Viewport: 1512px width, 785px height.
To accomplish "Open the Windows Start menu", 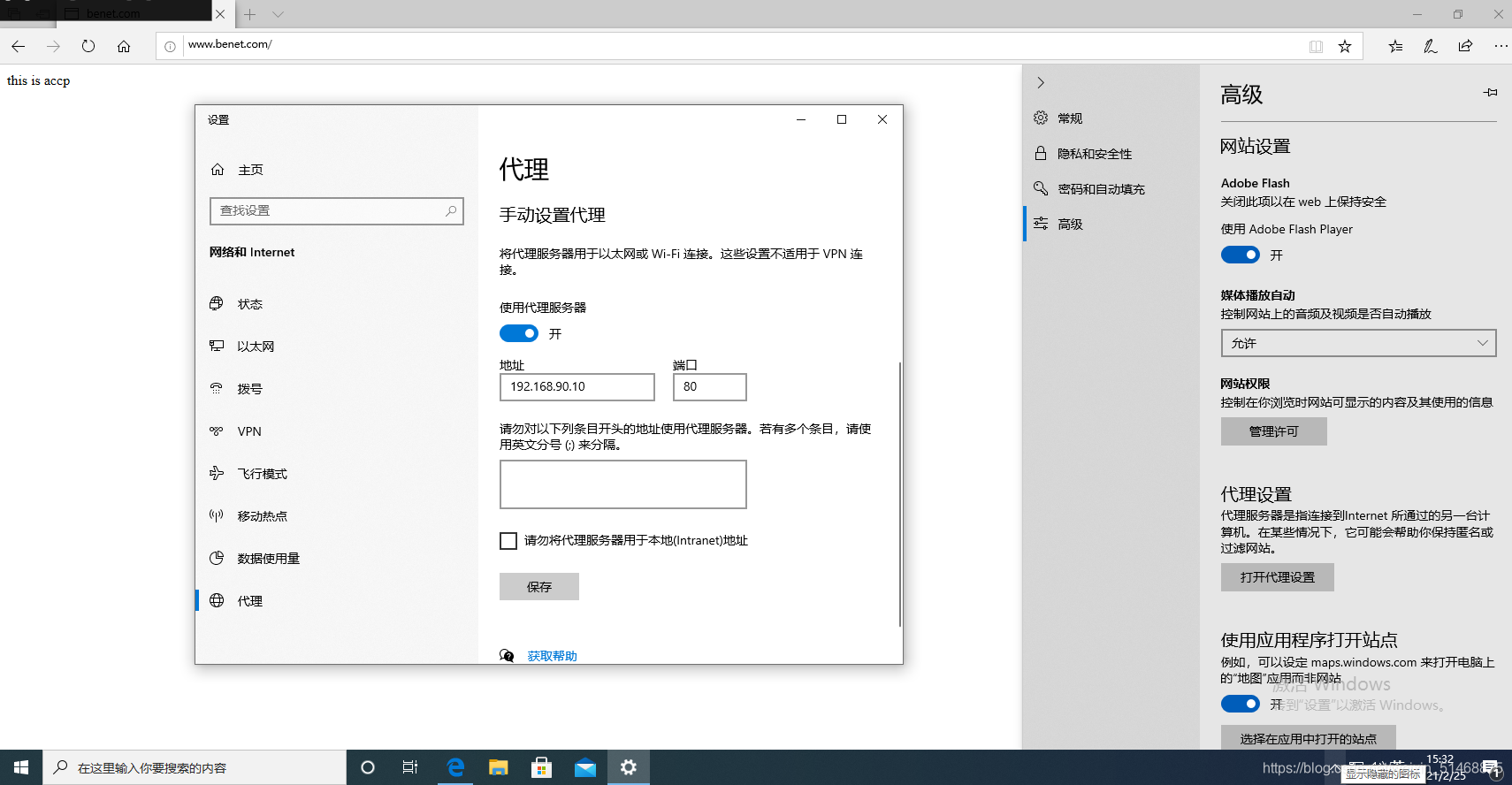I will tap(21, 767).
